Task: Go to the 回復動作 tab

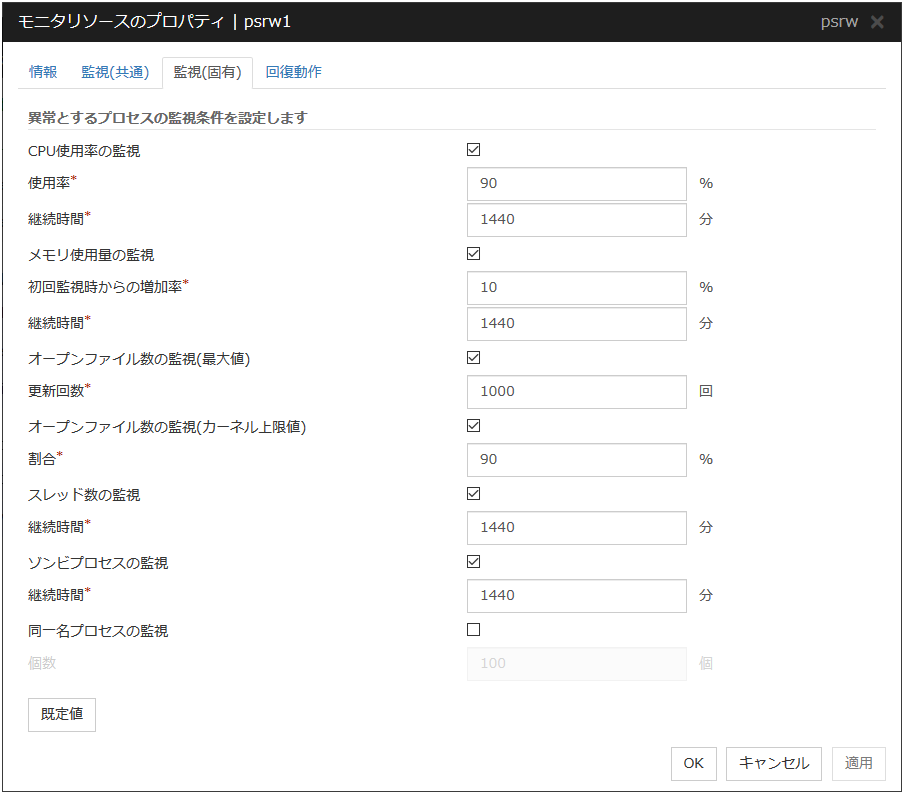Action: click(293, 72)
